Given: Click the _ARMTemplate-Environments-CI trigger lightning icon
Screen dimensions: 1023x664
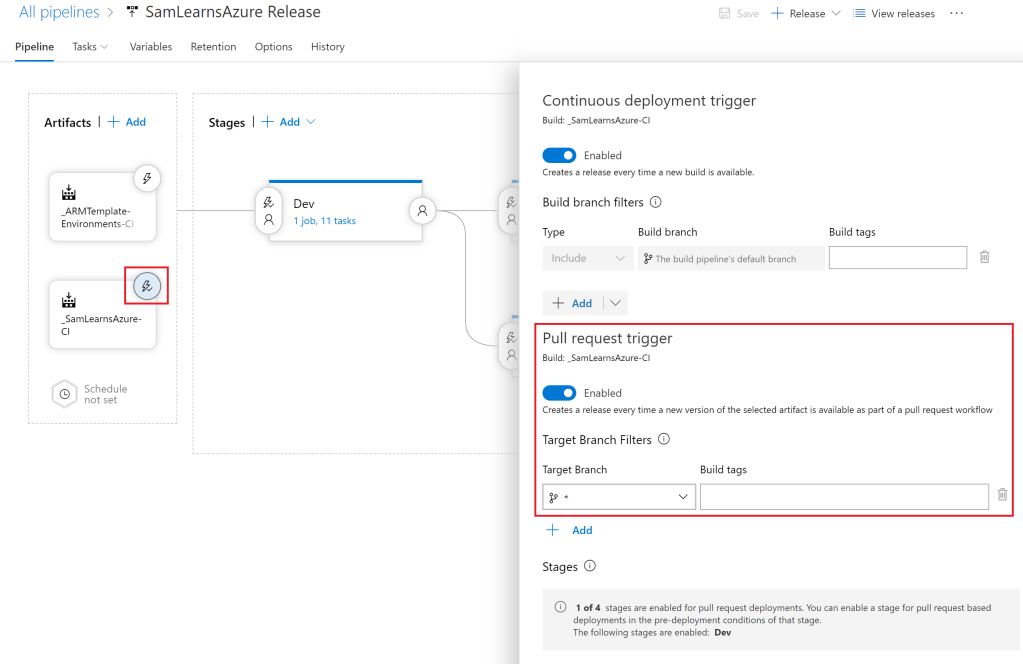Looking at the screenshot, I should coord(147,179).
